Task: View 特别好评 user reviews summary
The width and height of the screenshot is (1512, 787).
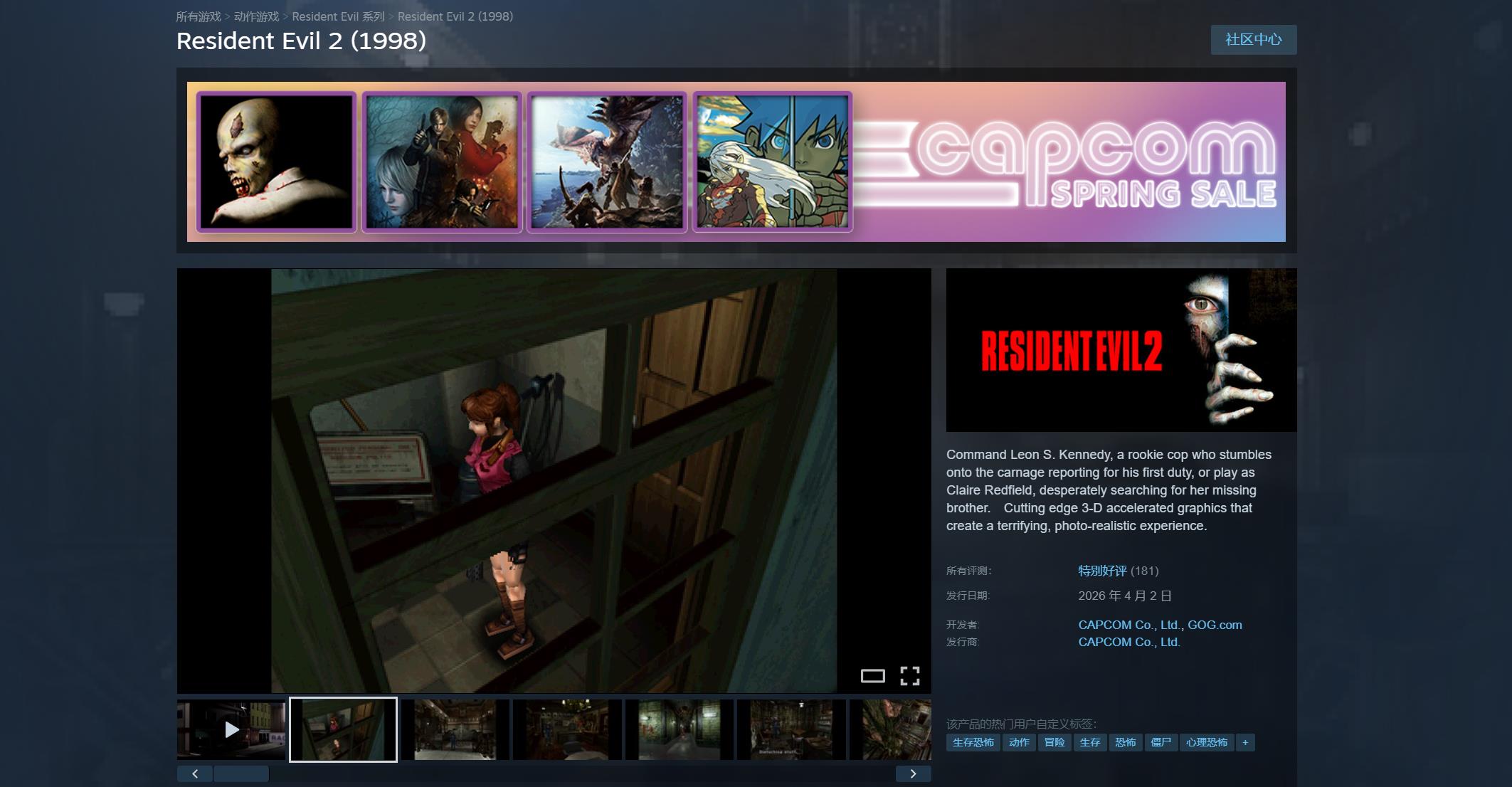Action: pyautogui.click(x=1102, y=571)
